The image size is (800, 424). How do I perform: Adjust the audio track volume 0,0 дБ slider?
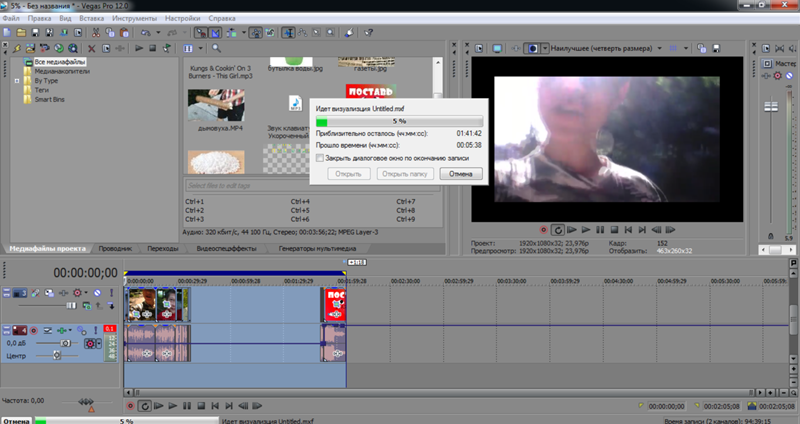click(x=65, y=343)
